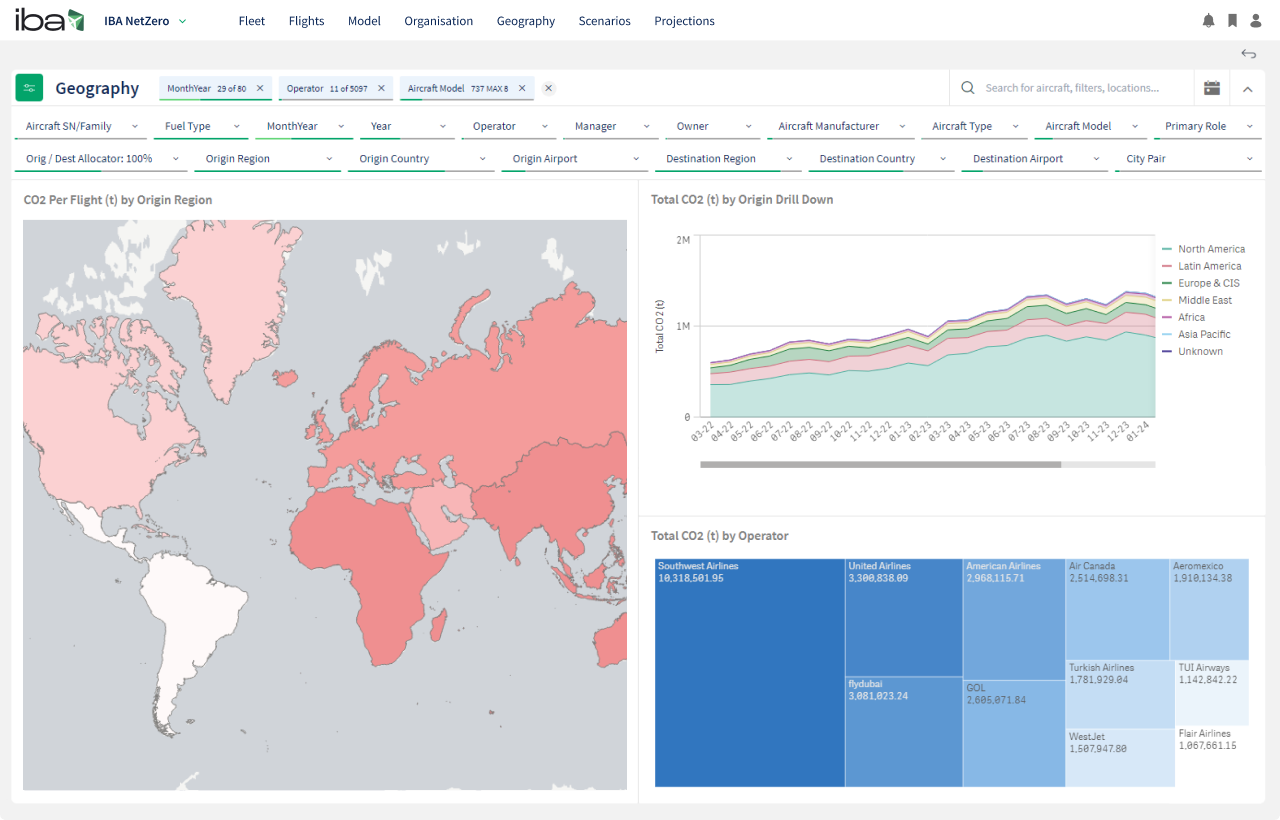The width and height of the screenshot is (1280, 820).
Task: Remove the Operator filter chip
Action: [381, 88]
